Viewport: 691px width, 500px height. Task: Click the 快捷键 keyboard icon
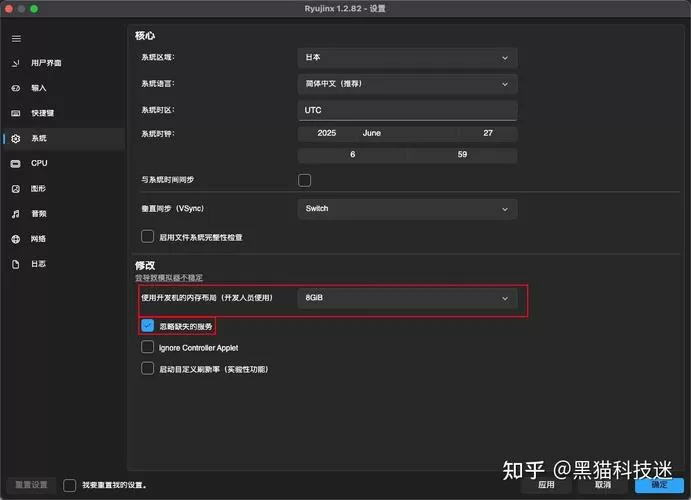tap(16, 113)
